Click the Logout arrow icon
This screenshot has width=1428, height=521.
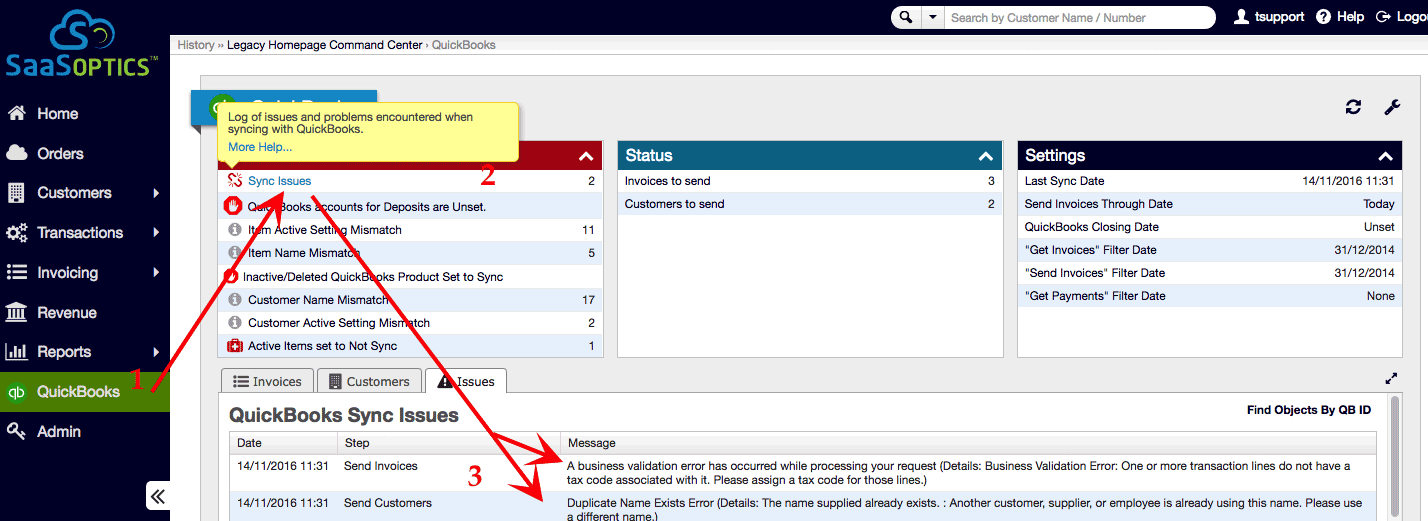point(1384,17)
